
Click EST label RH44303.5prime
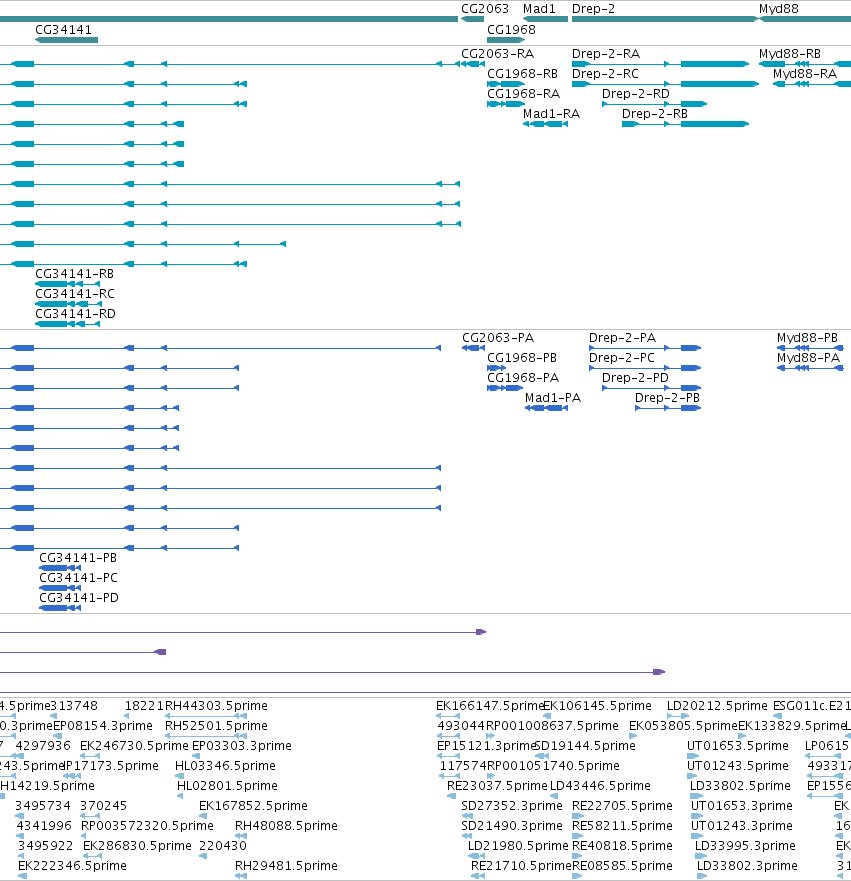coord(216,706)
